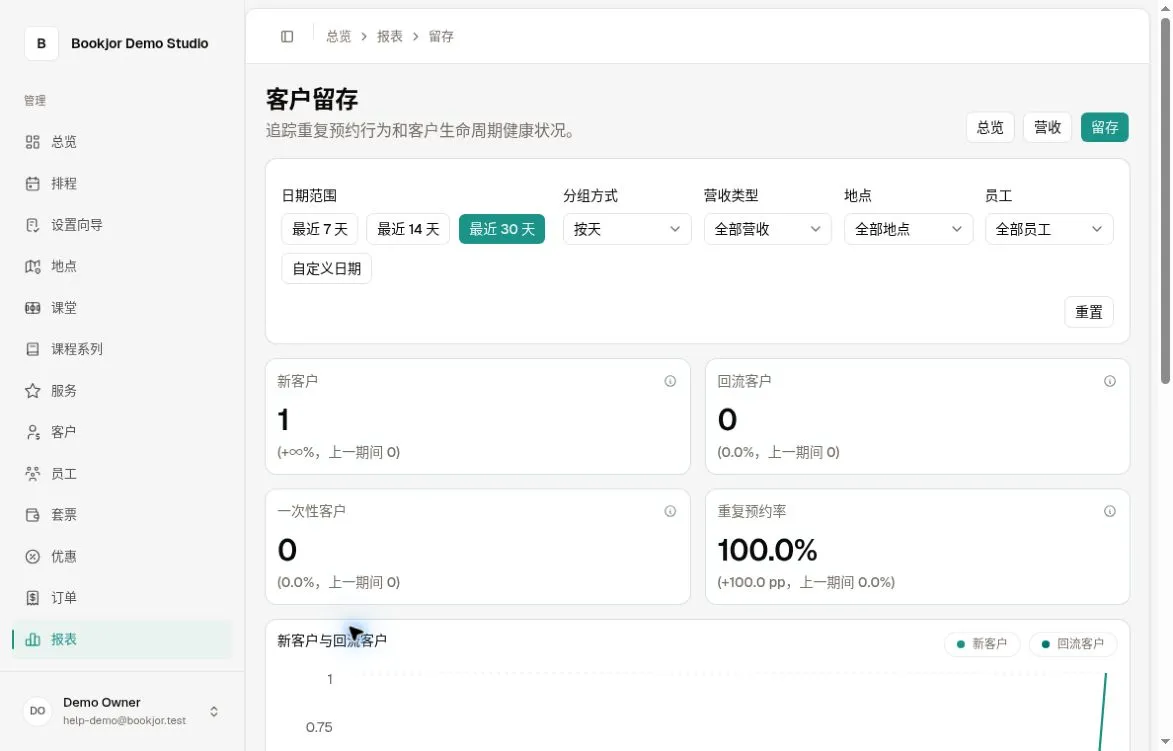Click the 客户 person icon in sidebar
1173x751 pixels.
(32, 432)
